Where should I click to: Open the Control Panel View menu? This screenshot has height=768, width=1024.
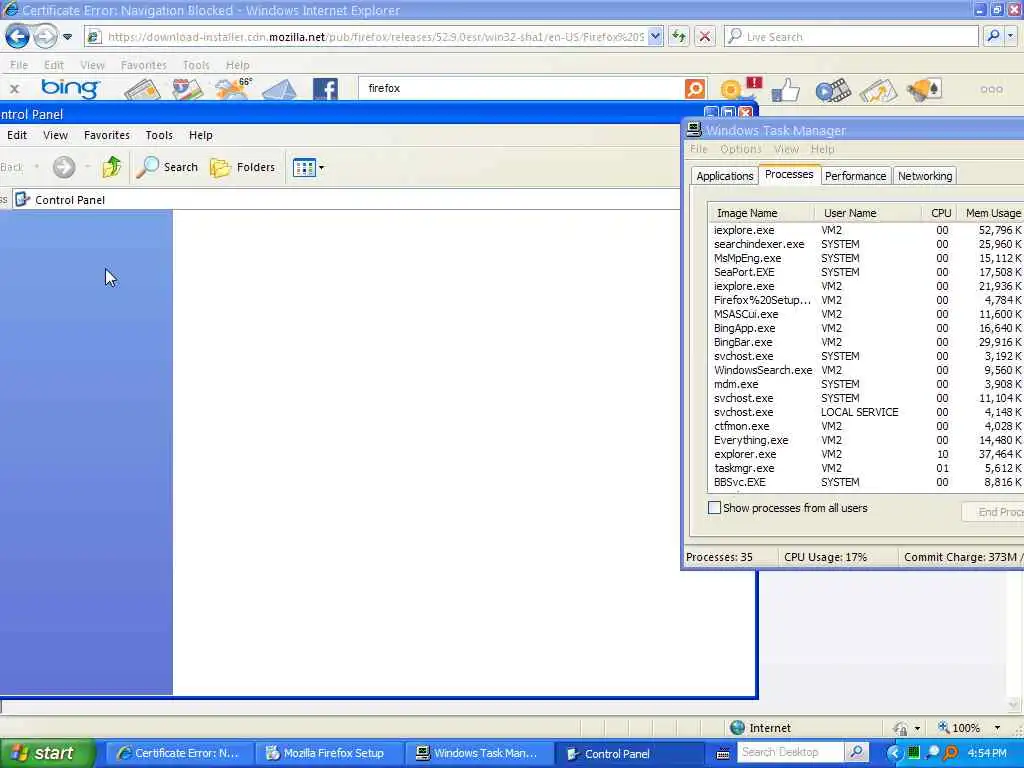(55, 135)
